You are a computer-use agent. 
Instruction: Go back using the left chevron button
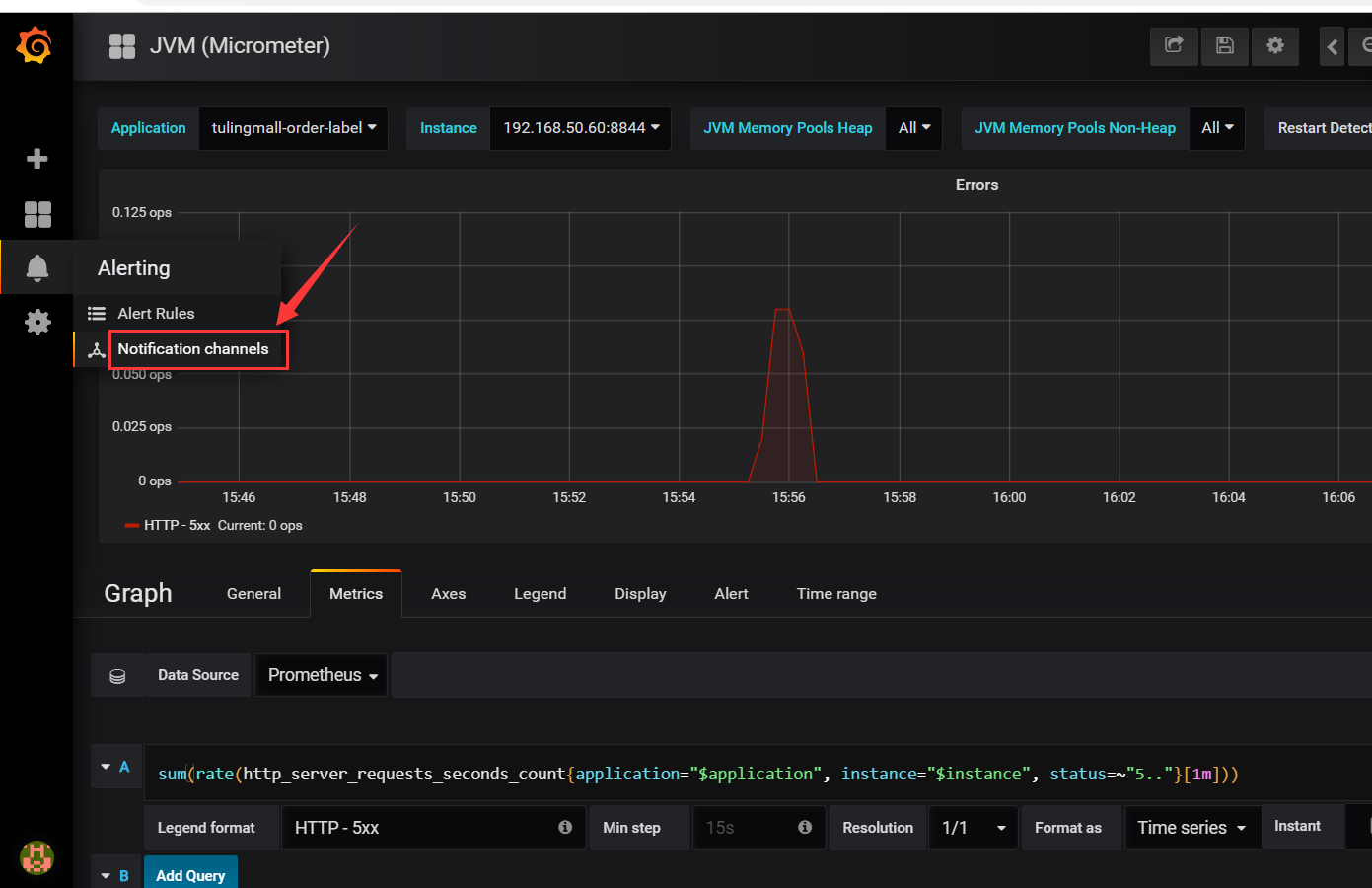pyautogui.click(x=1332, y=46)
